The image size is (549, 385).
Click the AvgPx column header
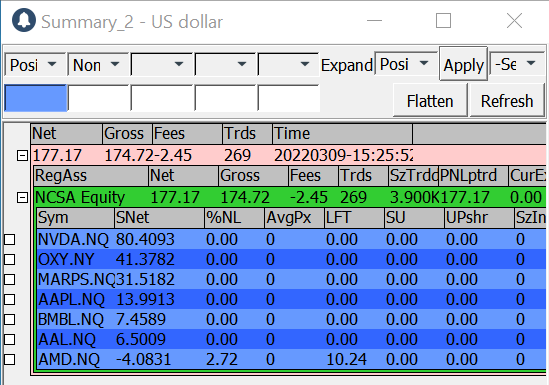(x=294, y=218)
